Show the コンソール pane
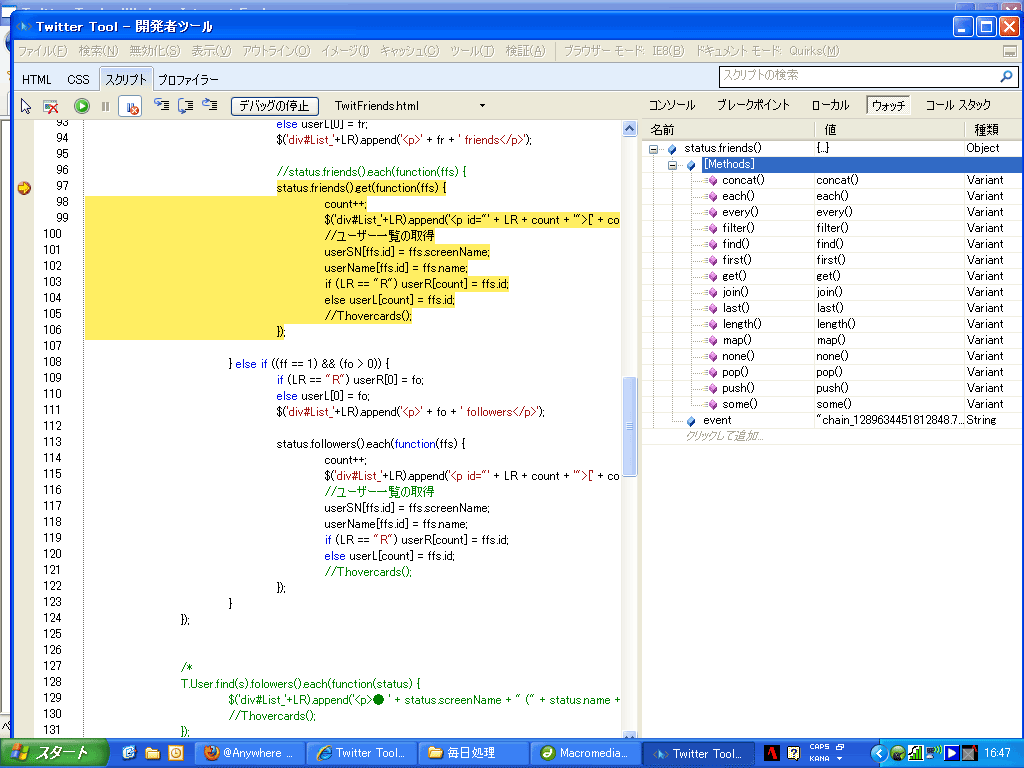The width and height of the screenshot is (1024, 768). coord(672,105)
